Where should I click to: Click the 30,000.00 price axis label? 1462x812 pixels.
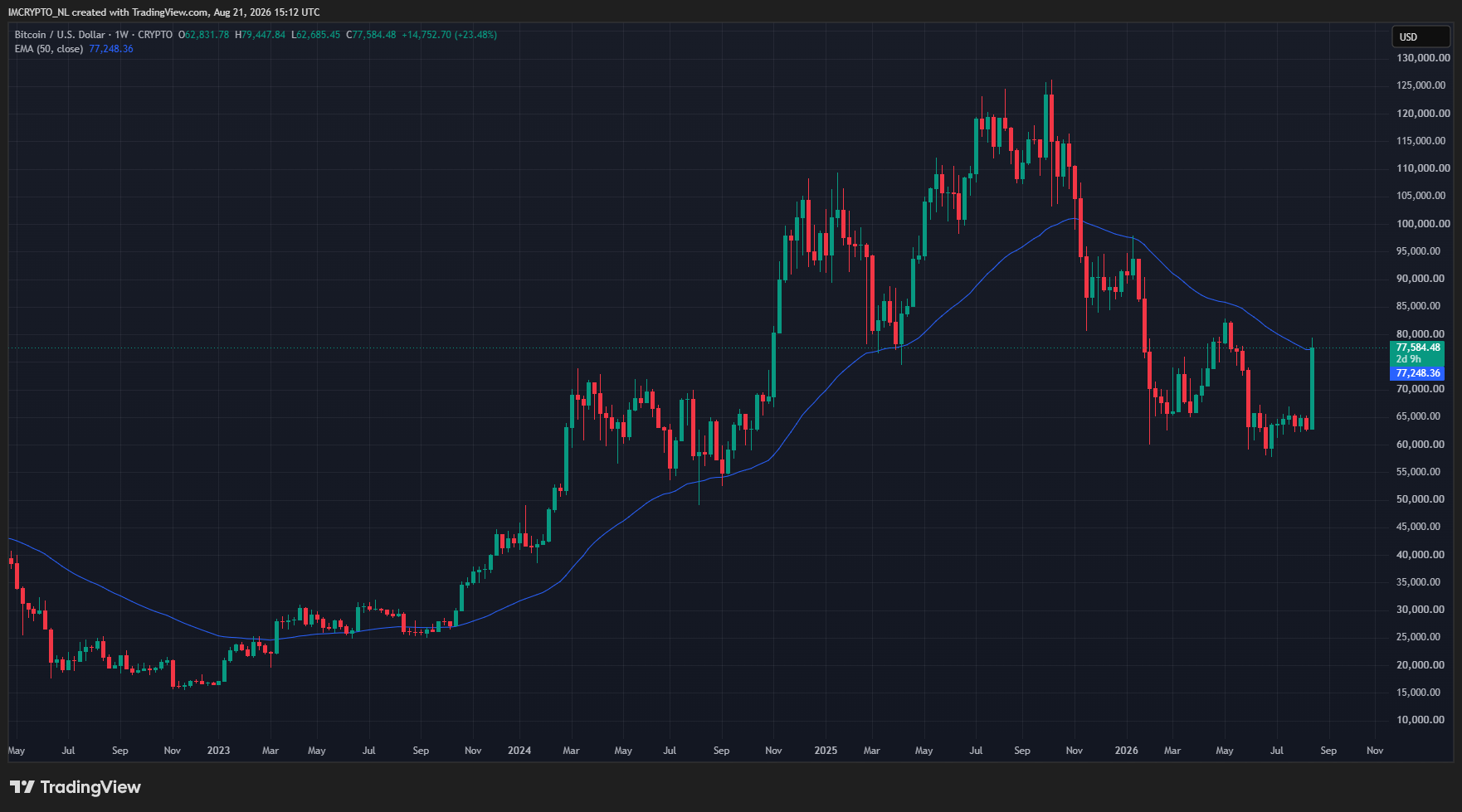(x=1421, y=610)
